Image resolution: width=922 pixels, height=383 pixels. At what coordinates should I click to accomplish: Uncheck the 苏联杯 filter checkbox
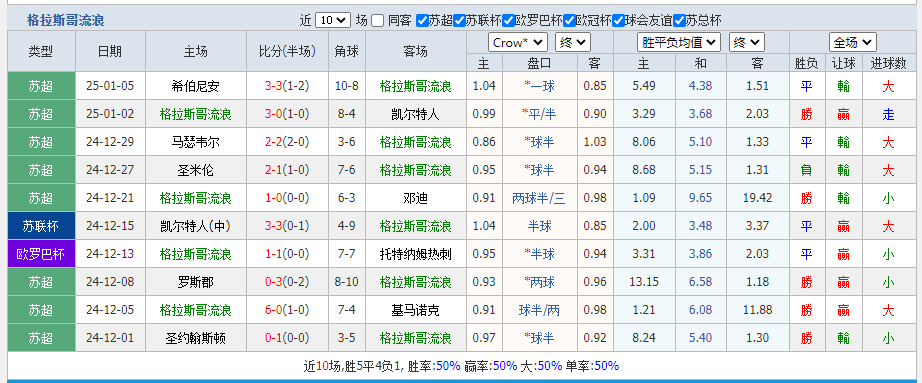click(x=459, y=21)
